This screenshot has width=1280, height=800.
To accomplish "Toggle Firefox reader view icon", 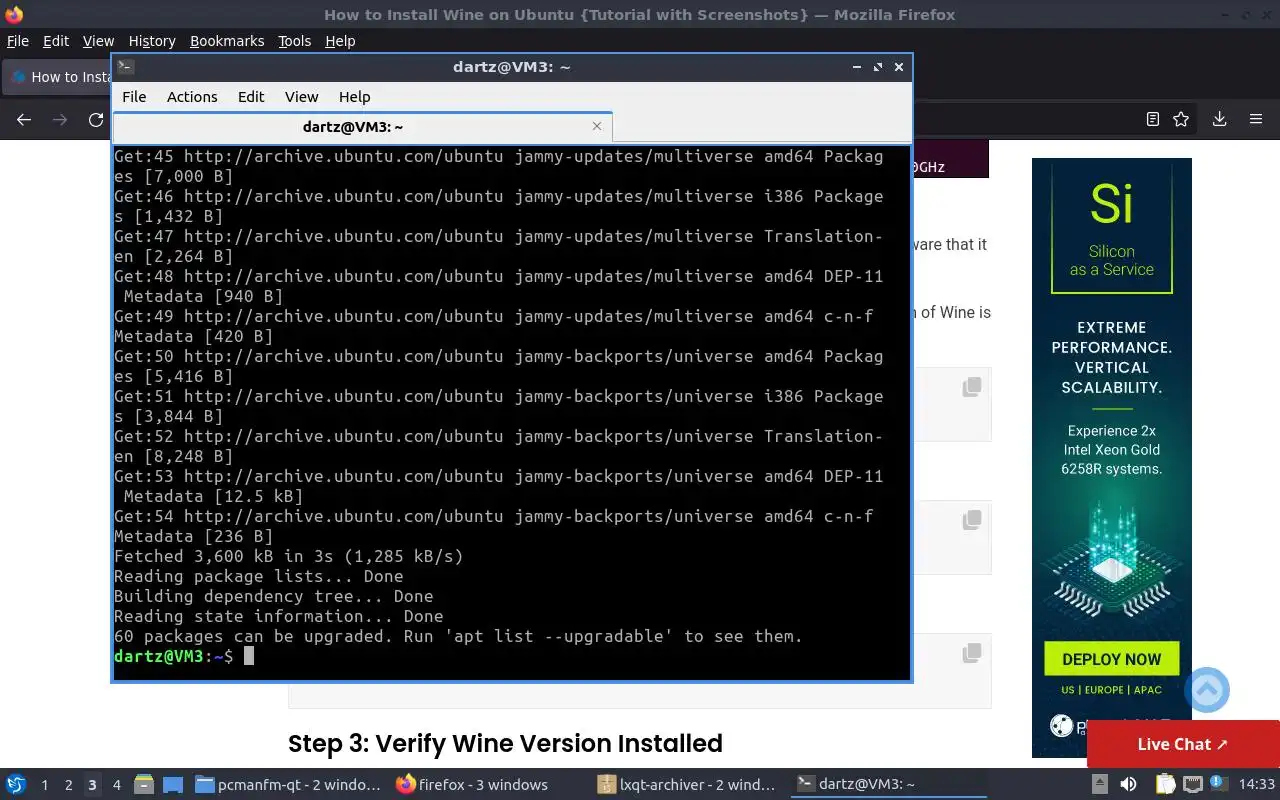I will [1153, 119].
